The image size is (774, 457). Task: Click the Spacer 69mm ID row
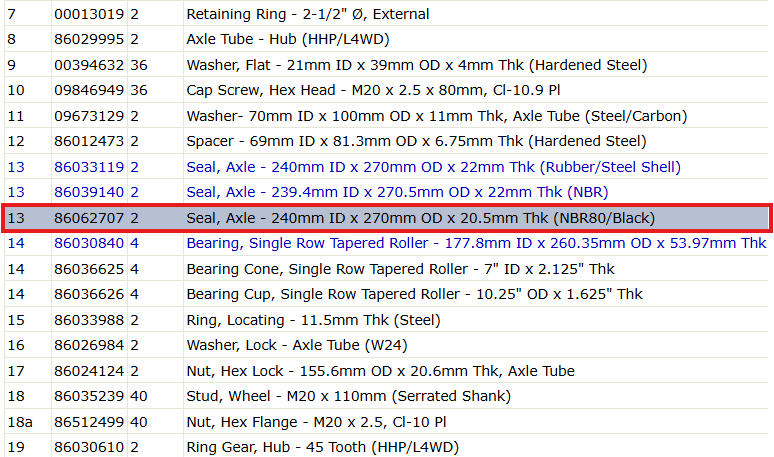click(x=387, y=141)
